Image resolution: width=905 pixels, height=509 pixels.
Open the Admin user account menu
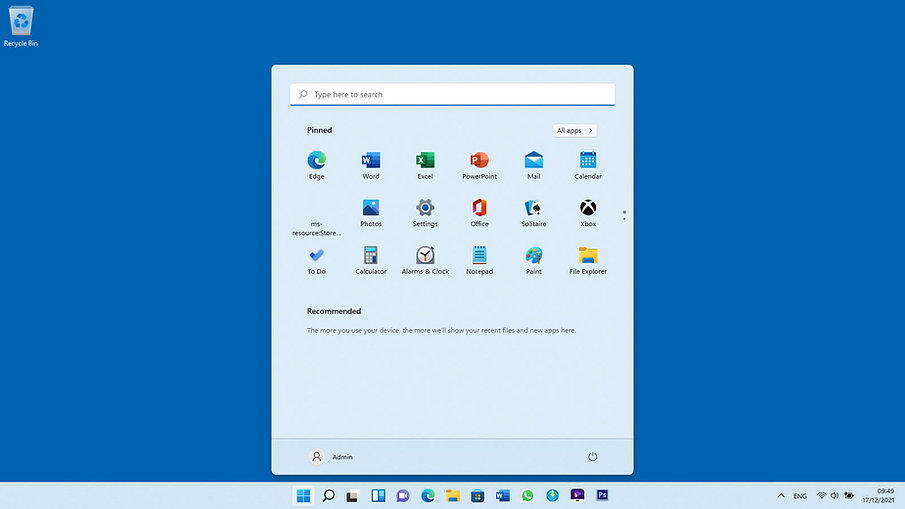point(331,456)
